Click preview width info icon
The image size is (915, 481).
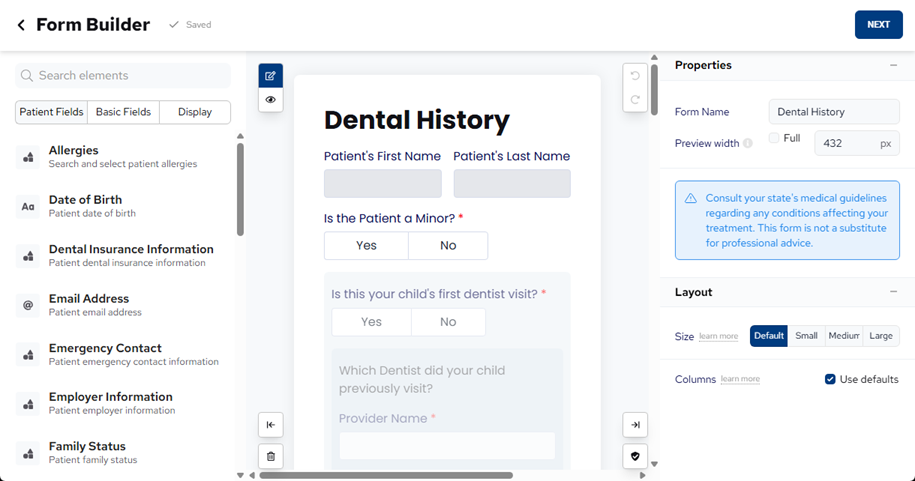[x=748, y=144]
